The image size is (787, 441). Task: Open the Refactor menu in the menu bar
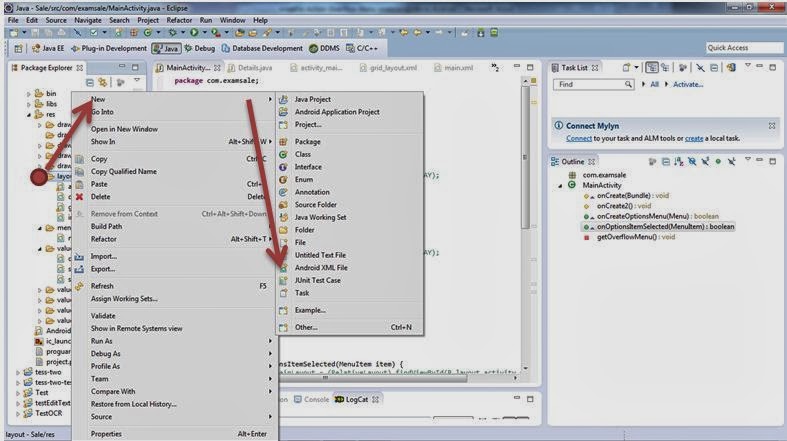pos(179,20)
